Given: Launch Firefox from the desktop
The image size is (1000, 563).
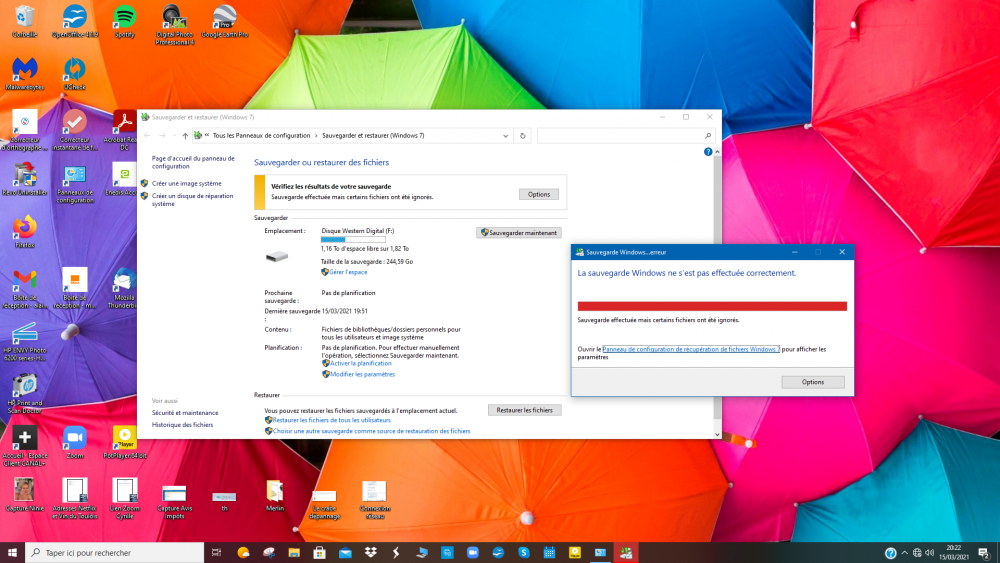Looking at the screenshot, I should [25, 225].
